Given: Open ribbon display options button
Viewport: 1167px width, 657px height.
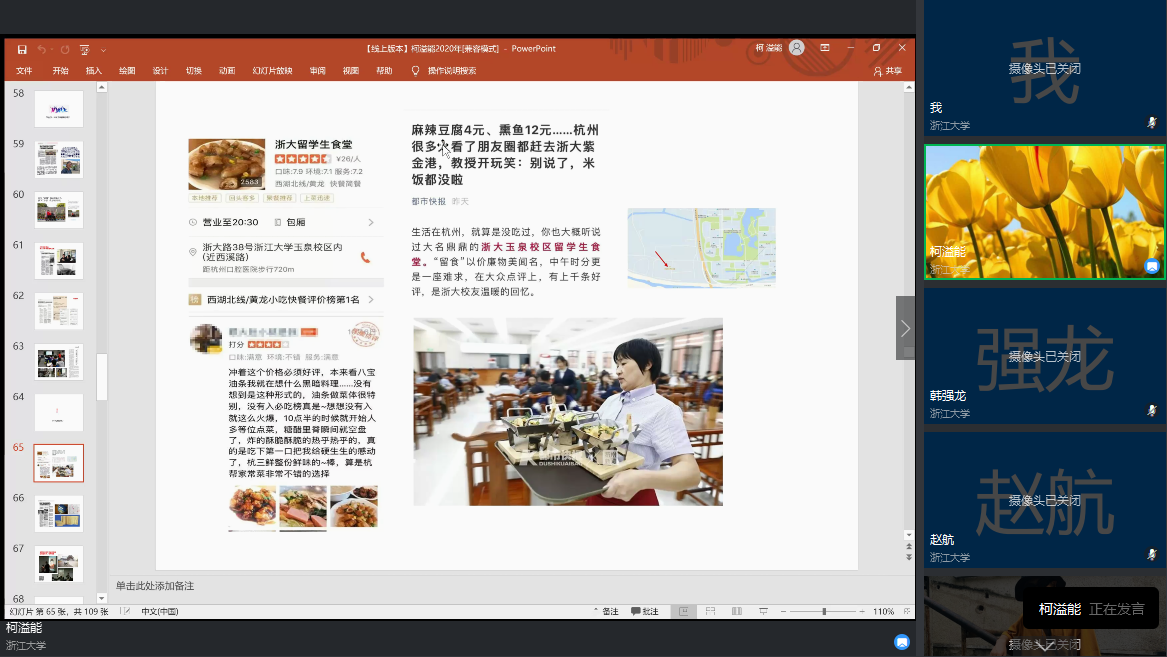Looking at the screenshot, I should point(825,48).
